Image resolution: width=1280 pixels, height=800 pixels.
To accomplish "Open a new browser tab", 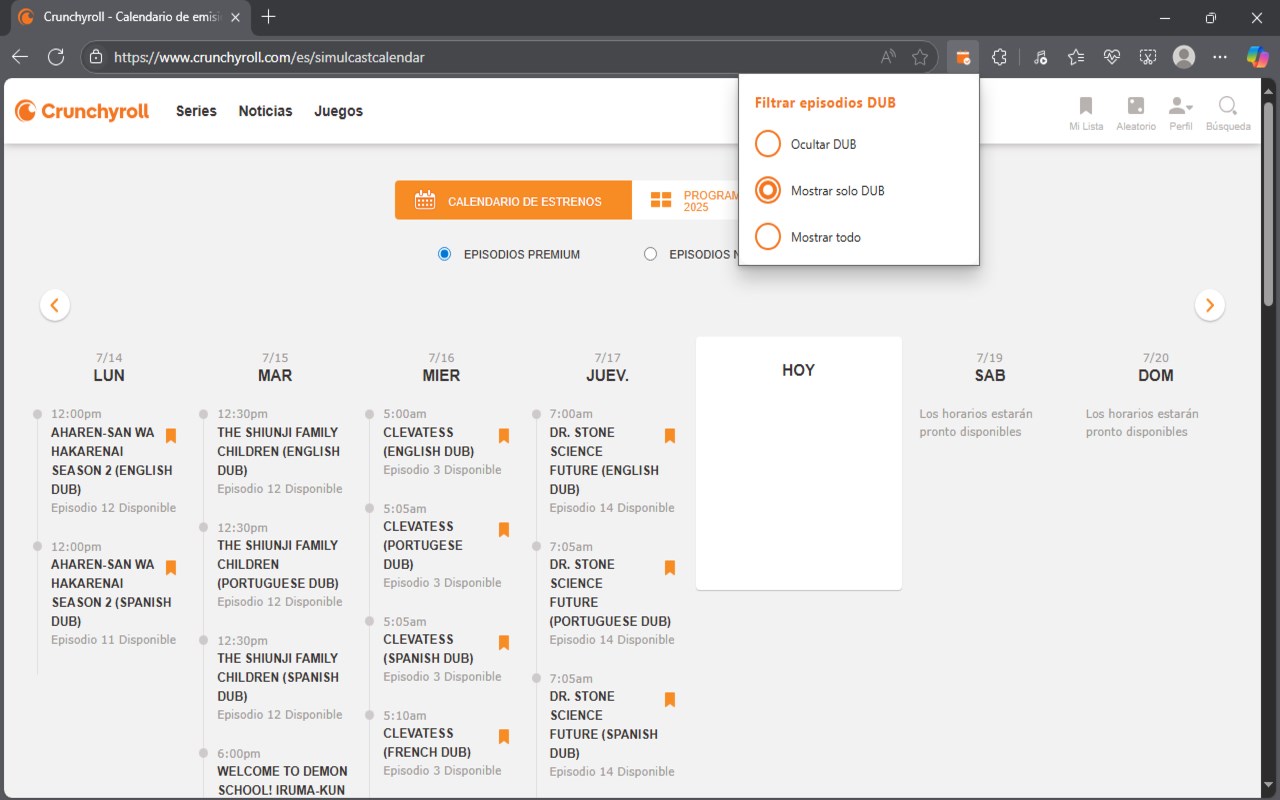I will [268, 17].
